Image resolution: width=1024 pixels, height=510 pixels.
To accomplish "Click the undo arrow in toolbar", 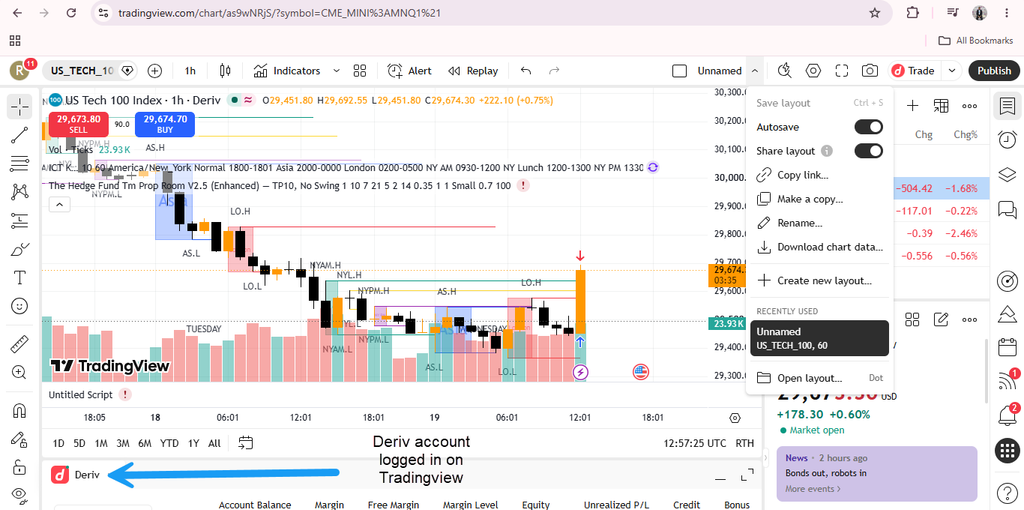I will (x=526, y=71).
